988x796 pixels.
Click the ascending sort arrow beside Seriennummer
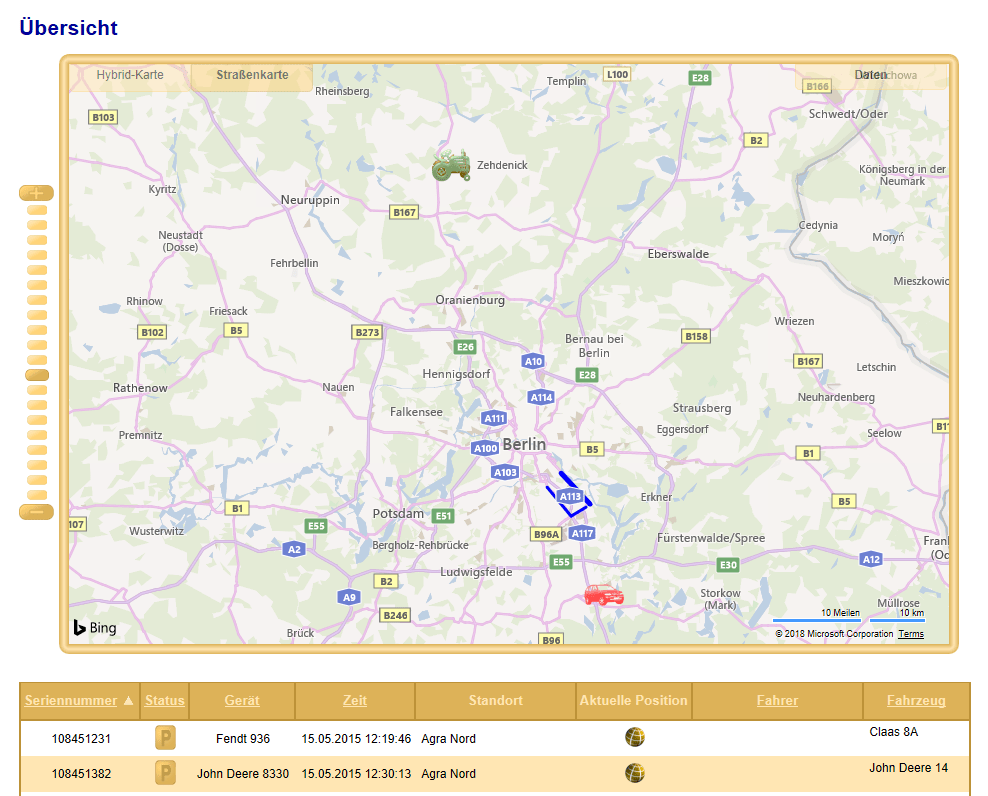[129, 700]
